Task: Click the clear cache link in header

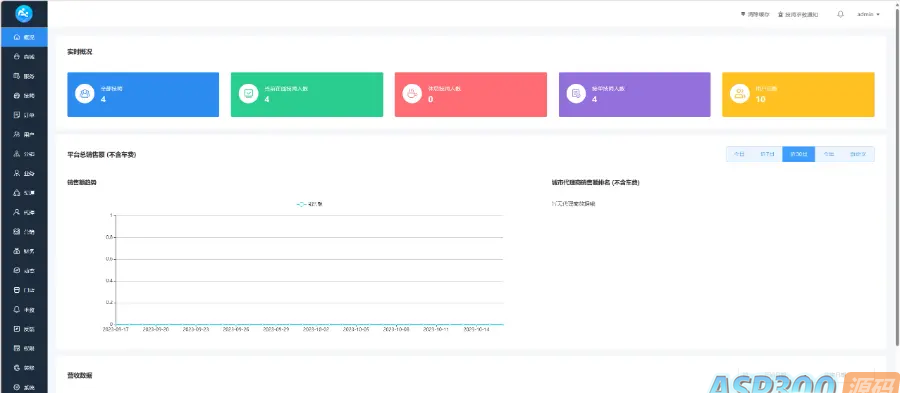Action: coord(755,14)
